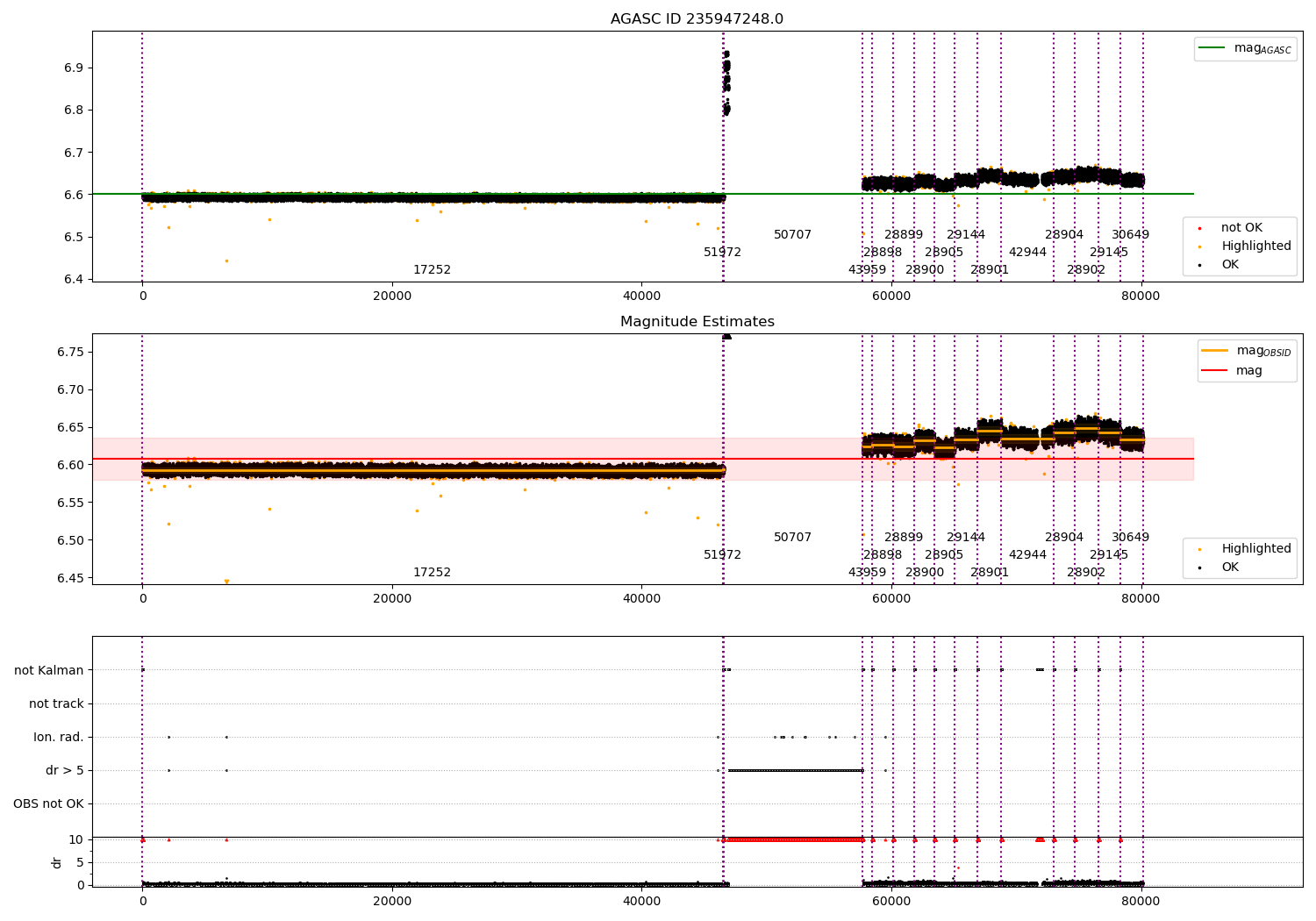
Task: Click the OK marker in middle plot legend
Action: [1199, 568]
